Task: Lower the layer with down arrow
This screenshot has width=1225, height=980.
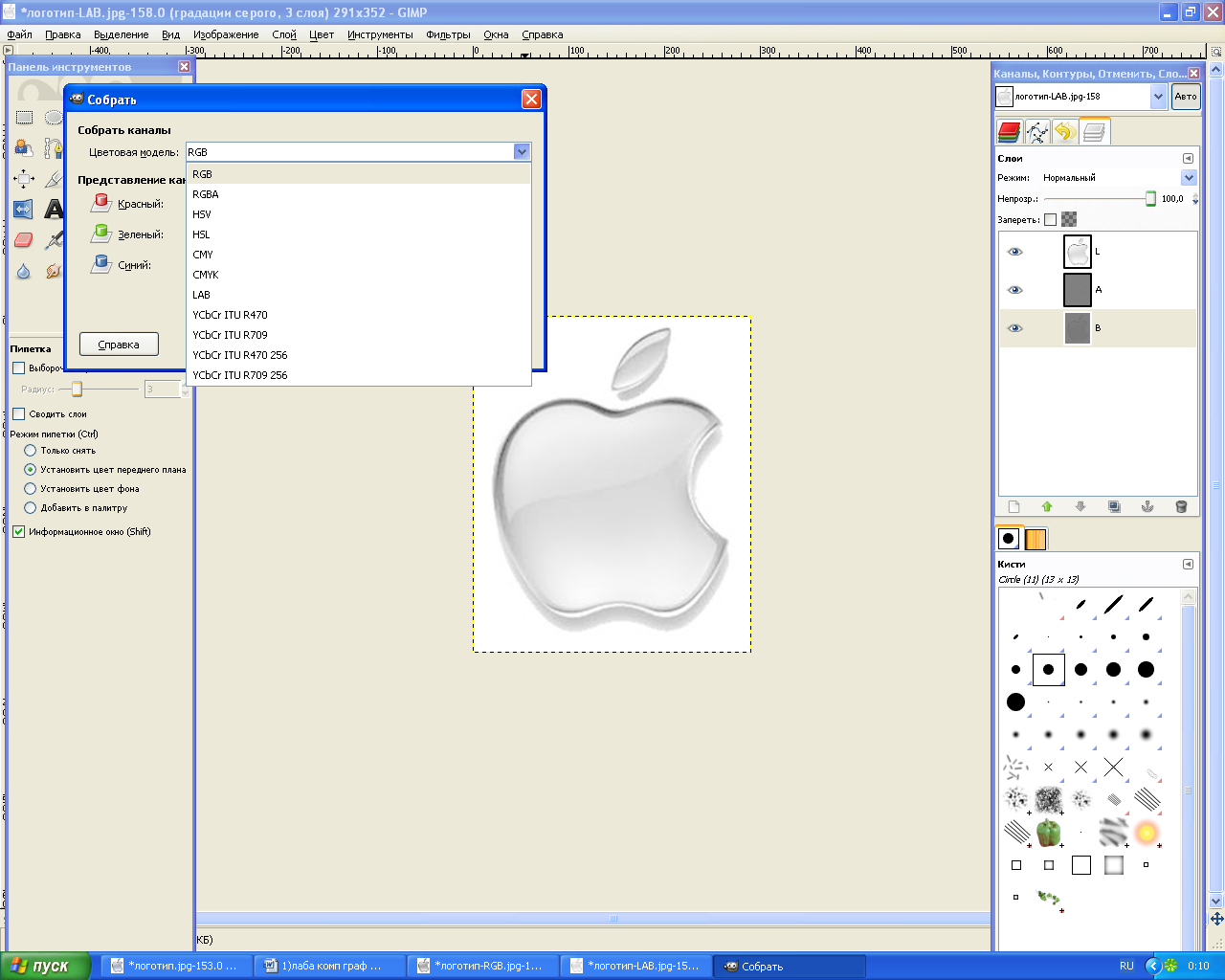Action: pyautogui.click(x=1080, y=506)
